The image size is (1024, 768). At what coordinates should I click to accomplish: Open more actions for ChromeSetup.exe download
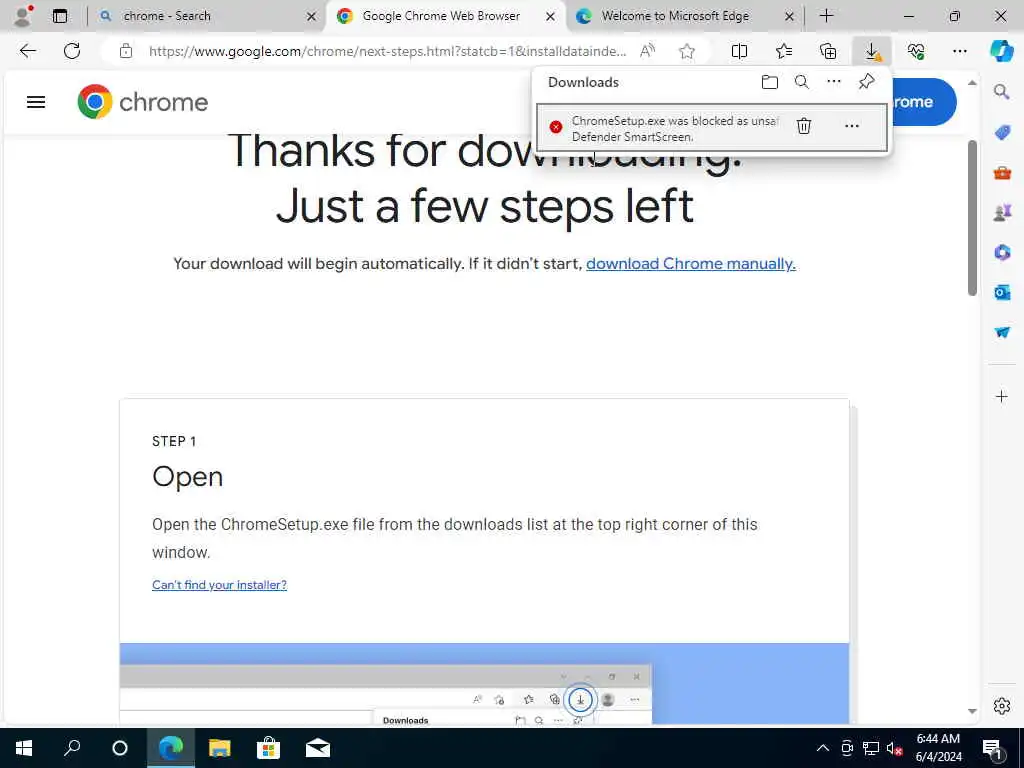[x=852, y=126]
